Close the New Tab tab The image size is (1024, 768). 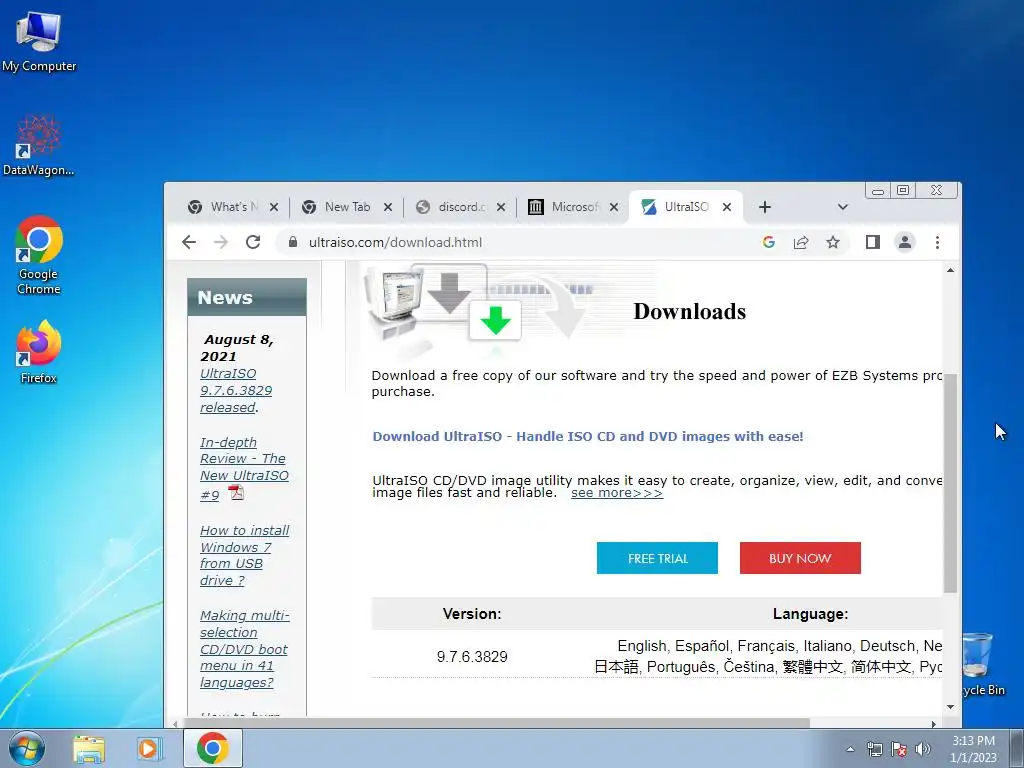pyautogui.click(x=388, y=207)
